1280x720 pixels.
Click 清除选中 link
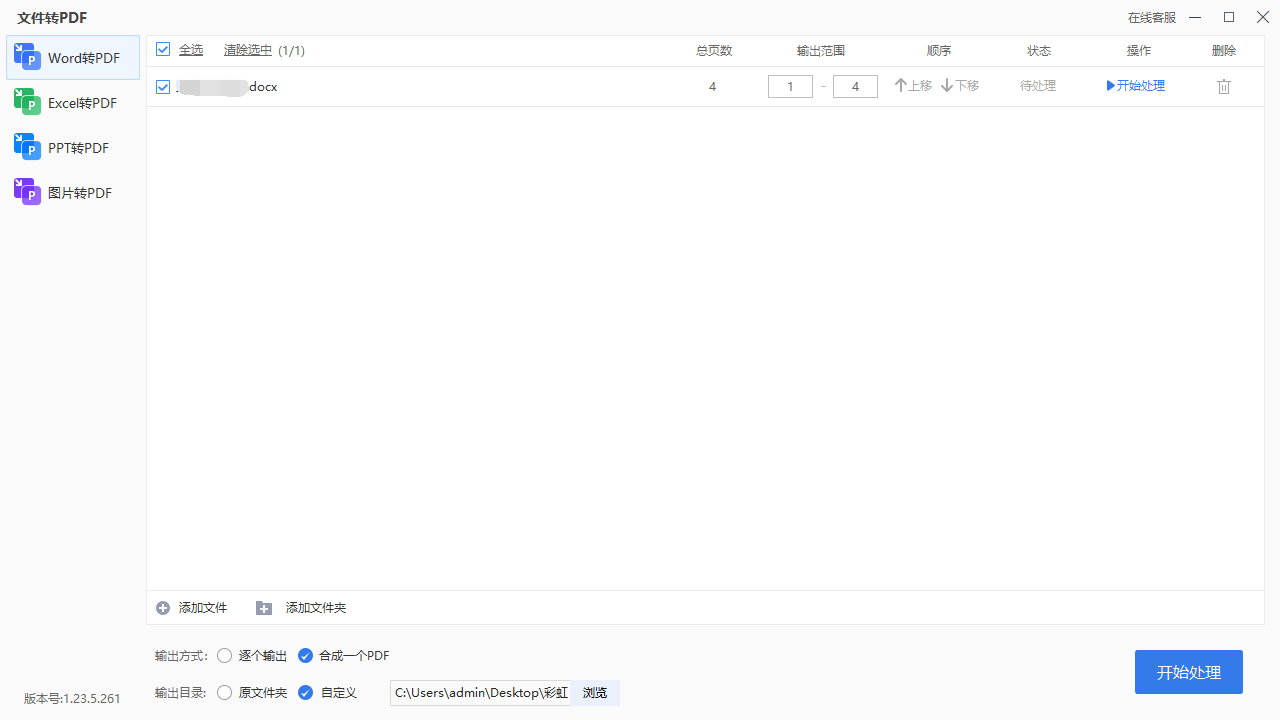tap(247, 50)
